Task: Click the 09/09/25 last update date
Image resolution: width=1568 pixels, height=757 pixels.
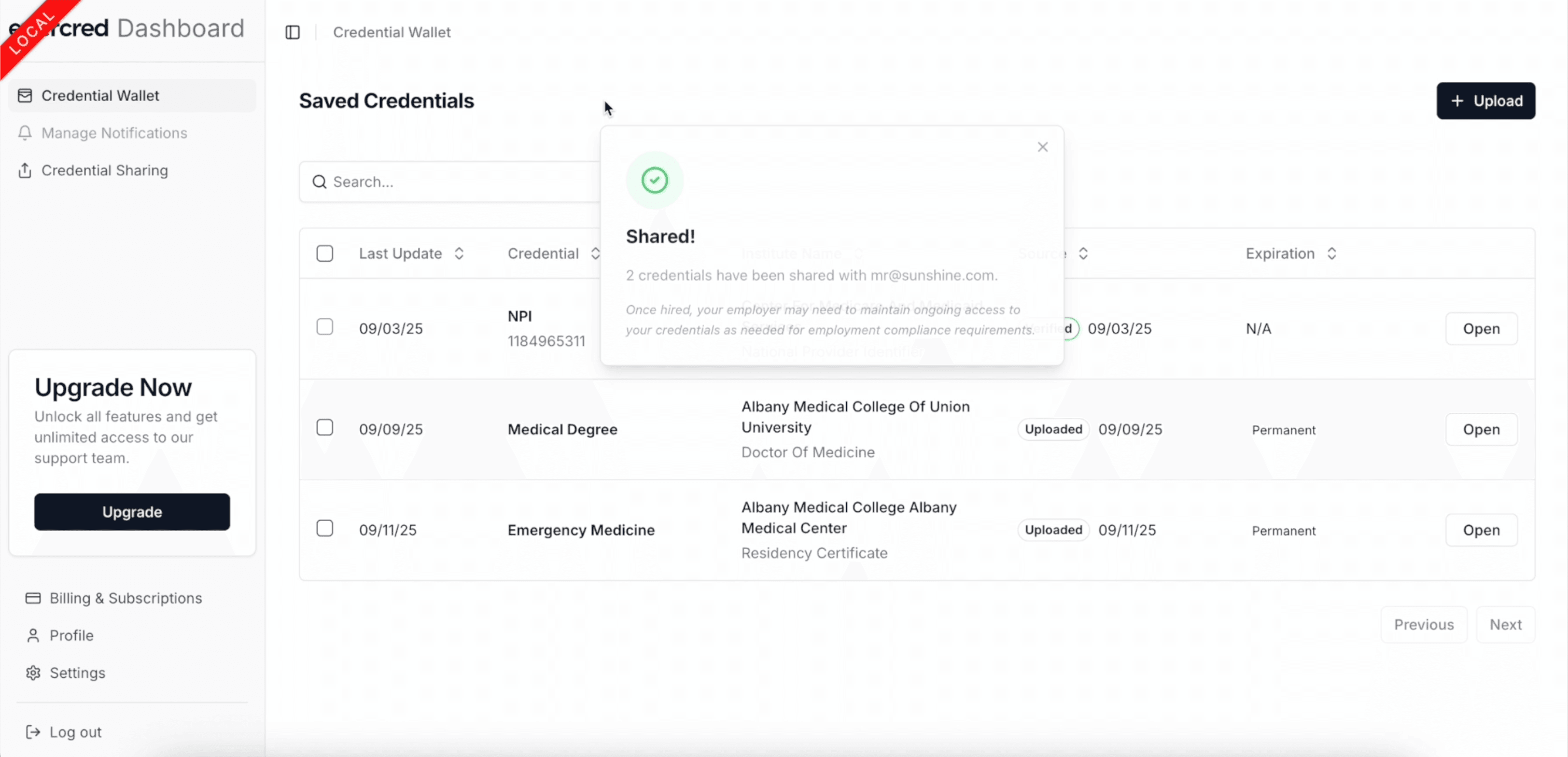Action: 391,430
